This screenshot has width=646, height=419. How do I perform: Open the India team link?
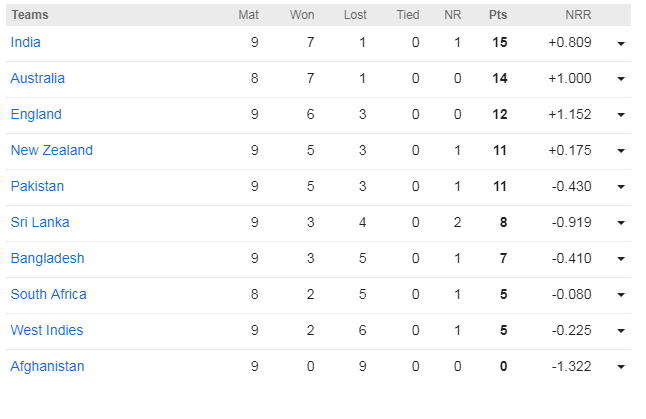click(x=25, y=42)
